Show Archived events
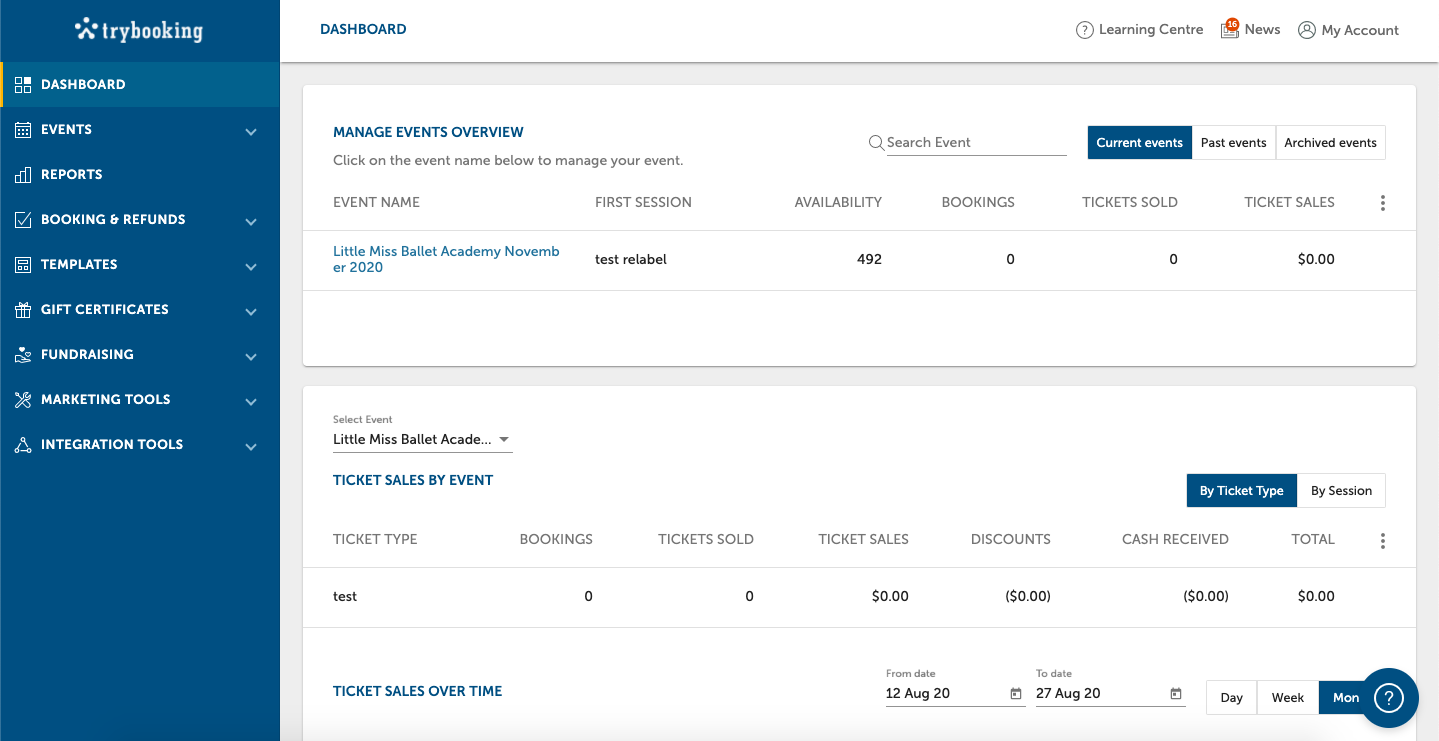The width and height of the screenshot is (1439, 741). pyautogui.click(x=1330, y=142)
